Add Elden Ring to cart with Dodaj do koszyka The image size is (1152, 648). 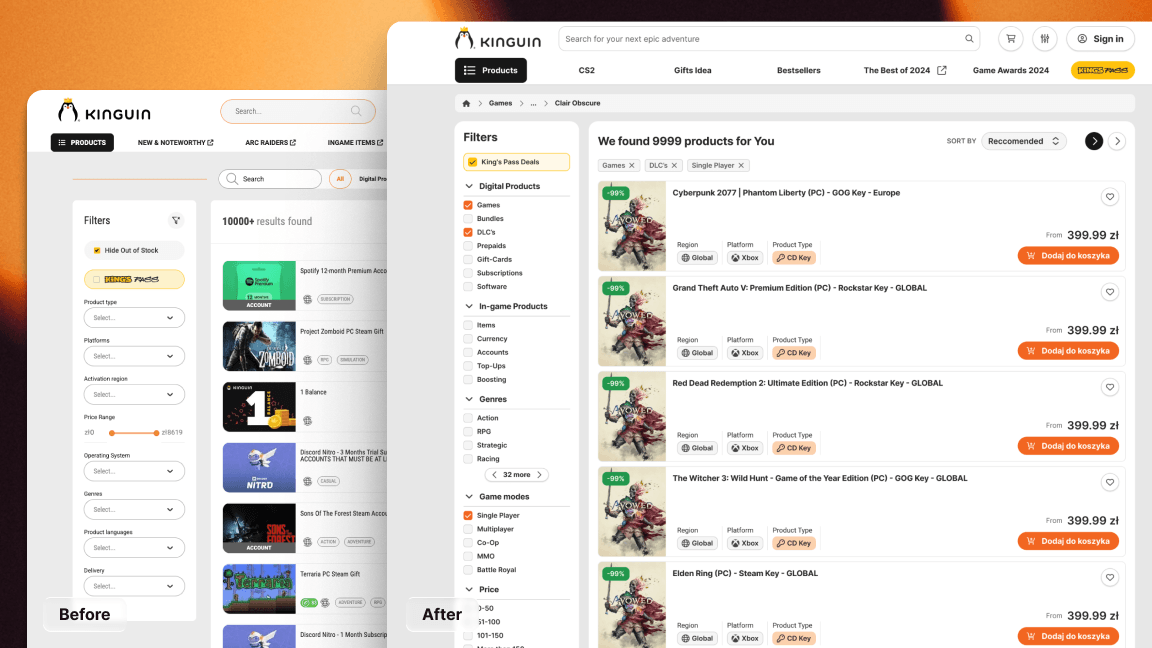[1067, 636]
